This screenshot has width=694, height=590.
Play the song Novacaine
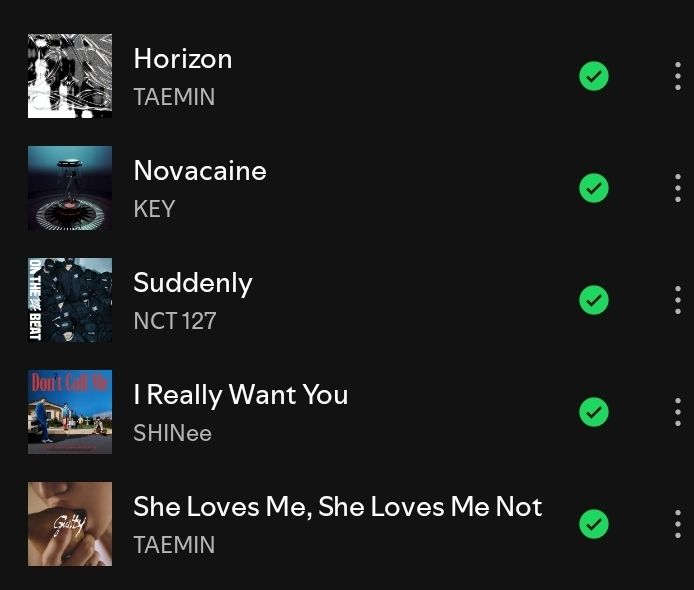coord(200,170)
